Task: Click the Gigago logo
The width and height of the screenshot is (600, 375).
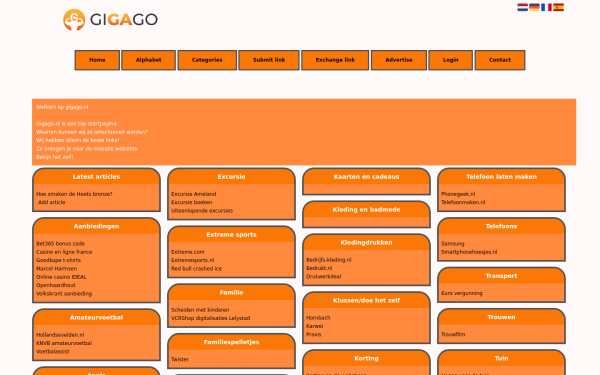Action: point(111,20)
